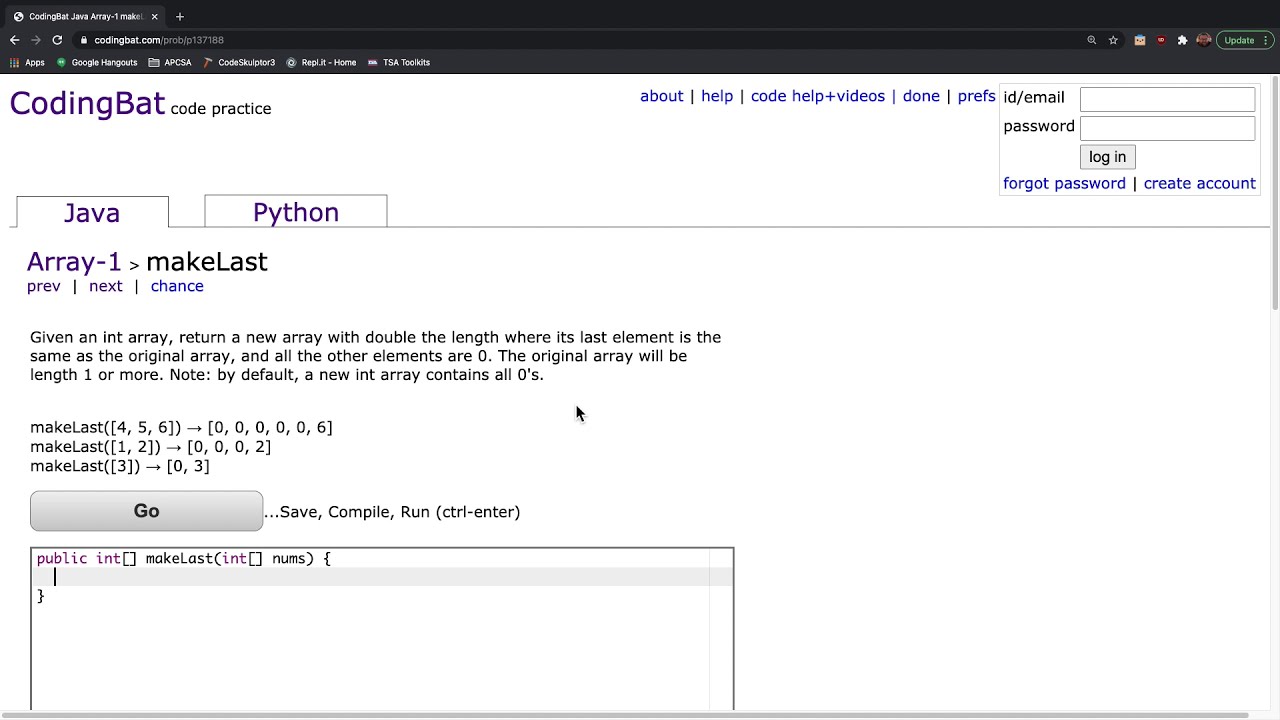This screenshot has width=1280, height=720.
Task: Click the method signature line in editor
Action: coord(184,558)
